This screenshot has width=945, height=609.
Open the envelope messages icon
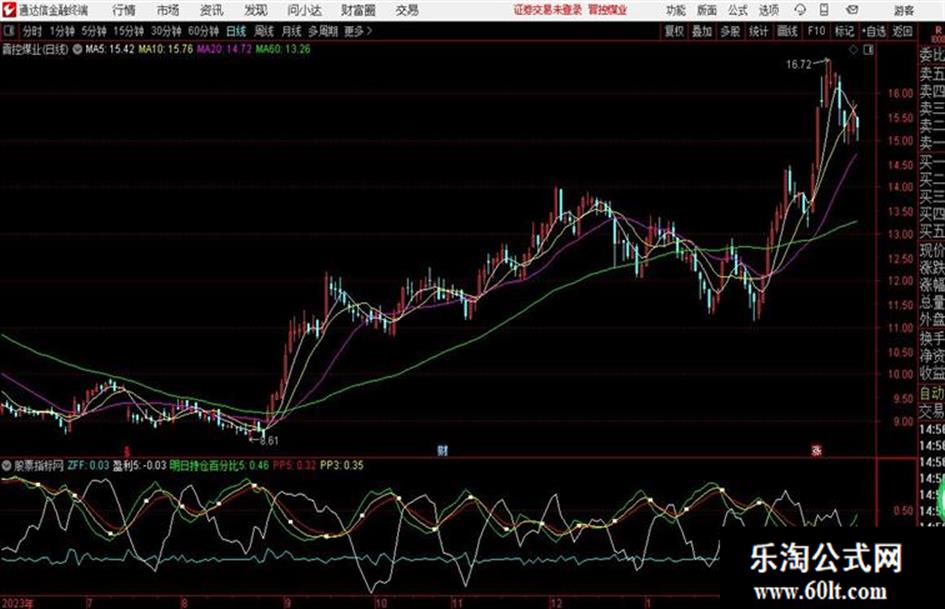click(x=852, y=10)
